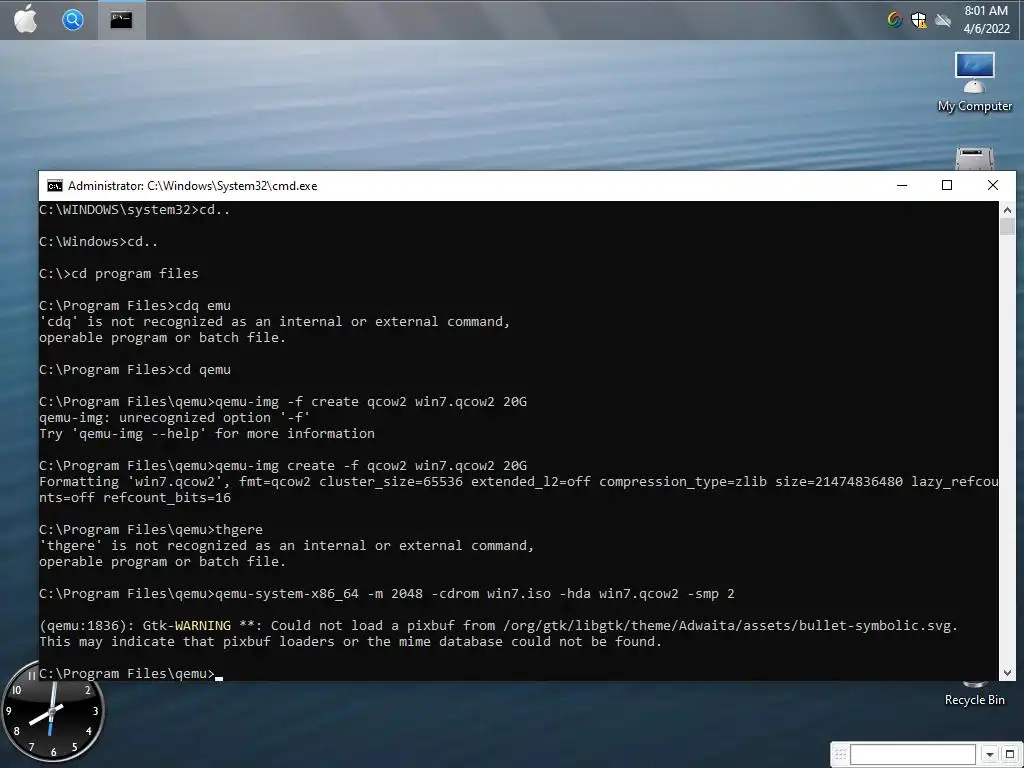Viewport: 1024px width, 768px height.
Task: Open Windows Security shield tray icon
Action: (x=919, y=20)
